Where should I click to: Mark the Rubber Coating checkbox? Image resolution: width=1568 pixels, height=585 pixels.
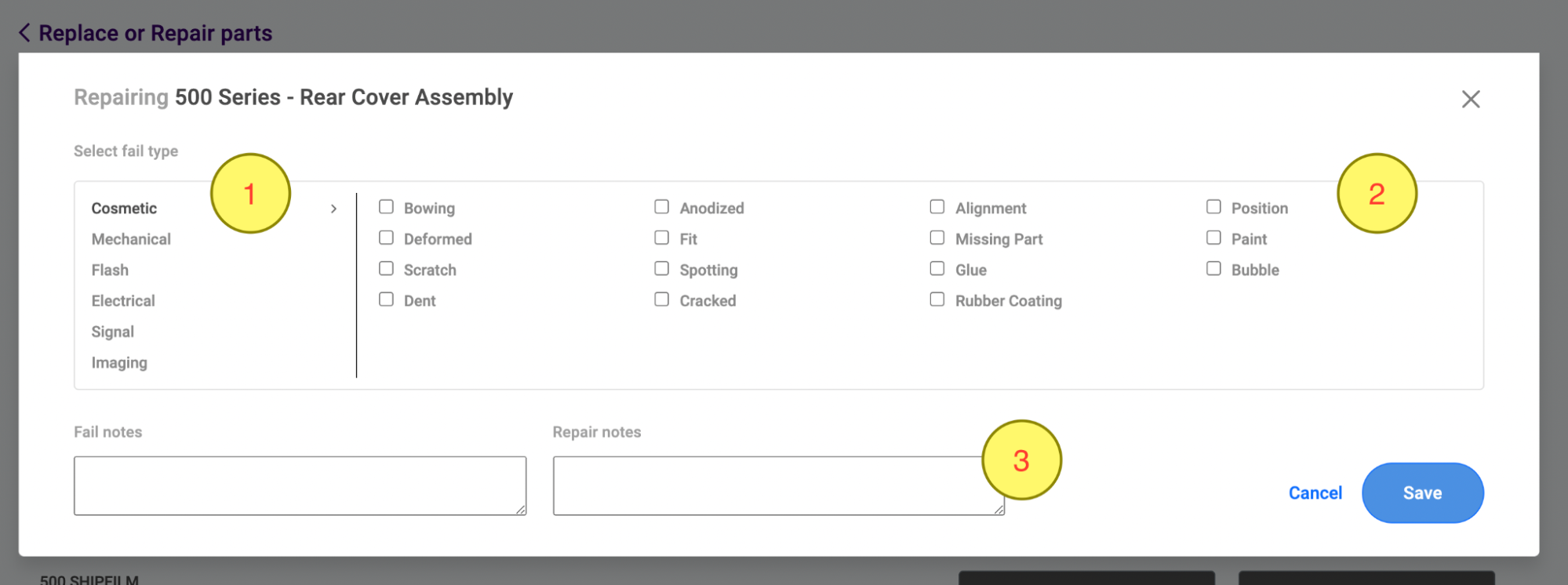pos(937,300)
